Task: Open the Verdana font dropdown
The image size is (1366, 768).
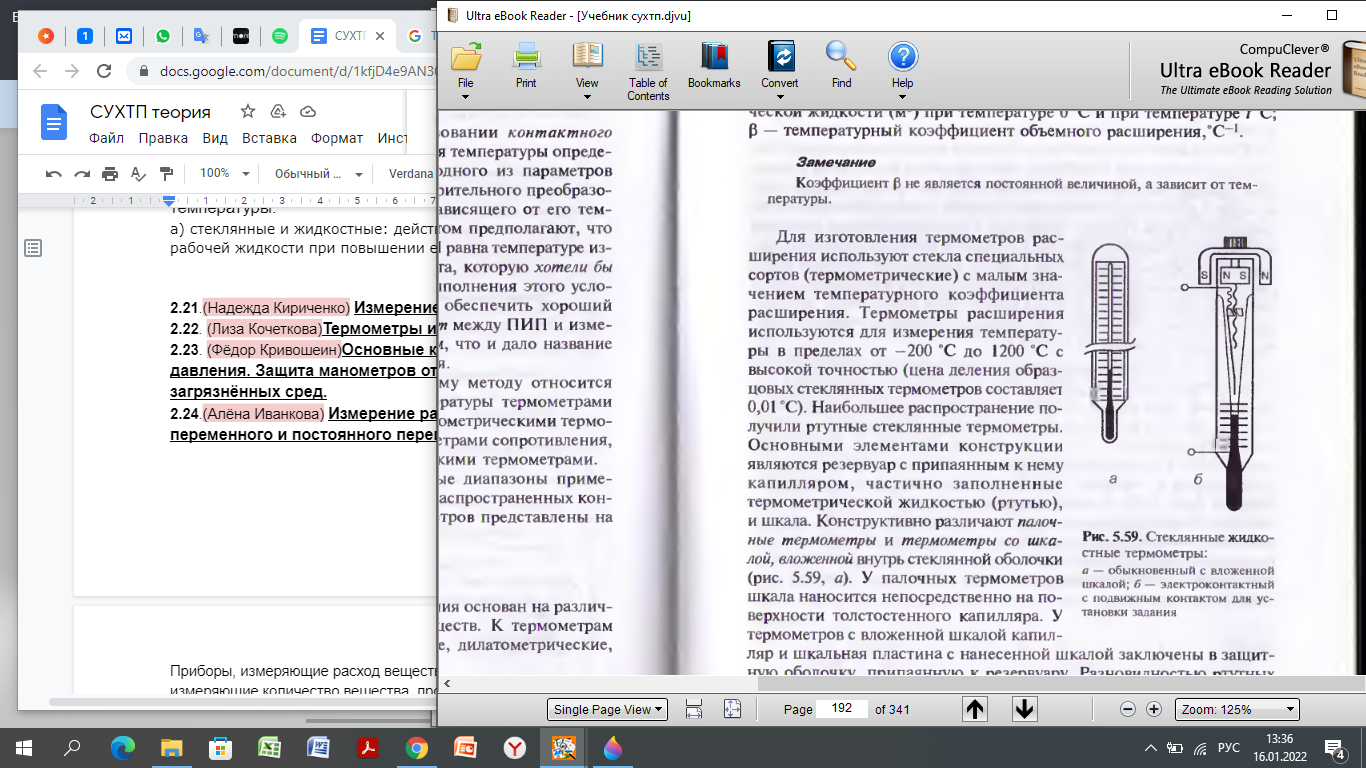Action: point(410,173)
